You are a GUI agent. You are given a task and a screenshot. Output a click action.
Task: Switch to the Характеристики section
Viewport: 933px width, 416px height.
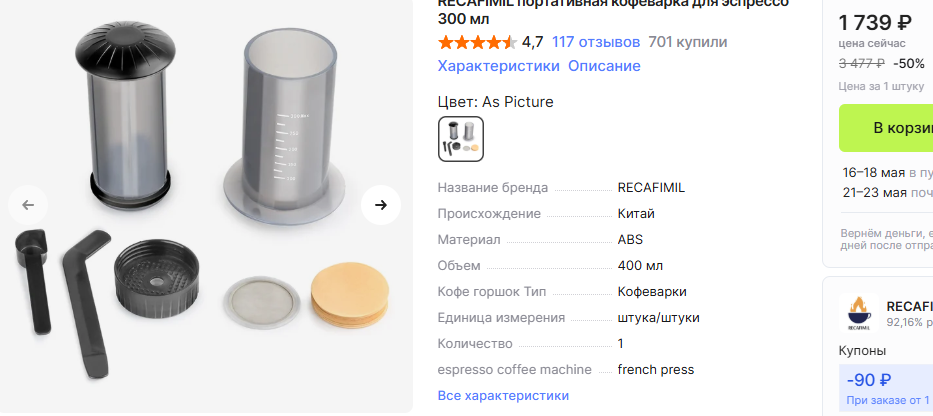click(498, 66)
